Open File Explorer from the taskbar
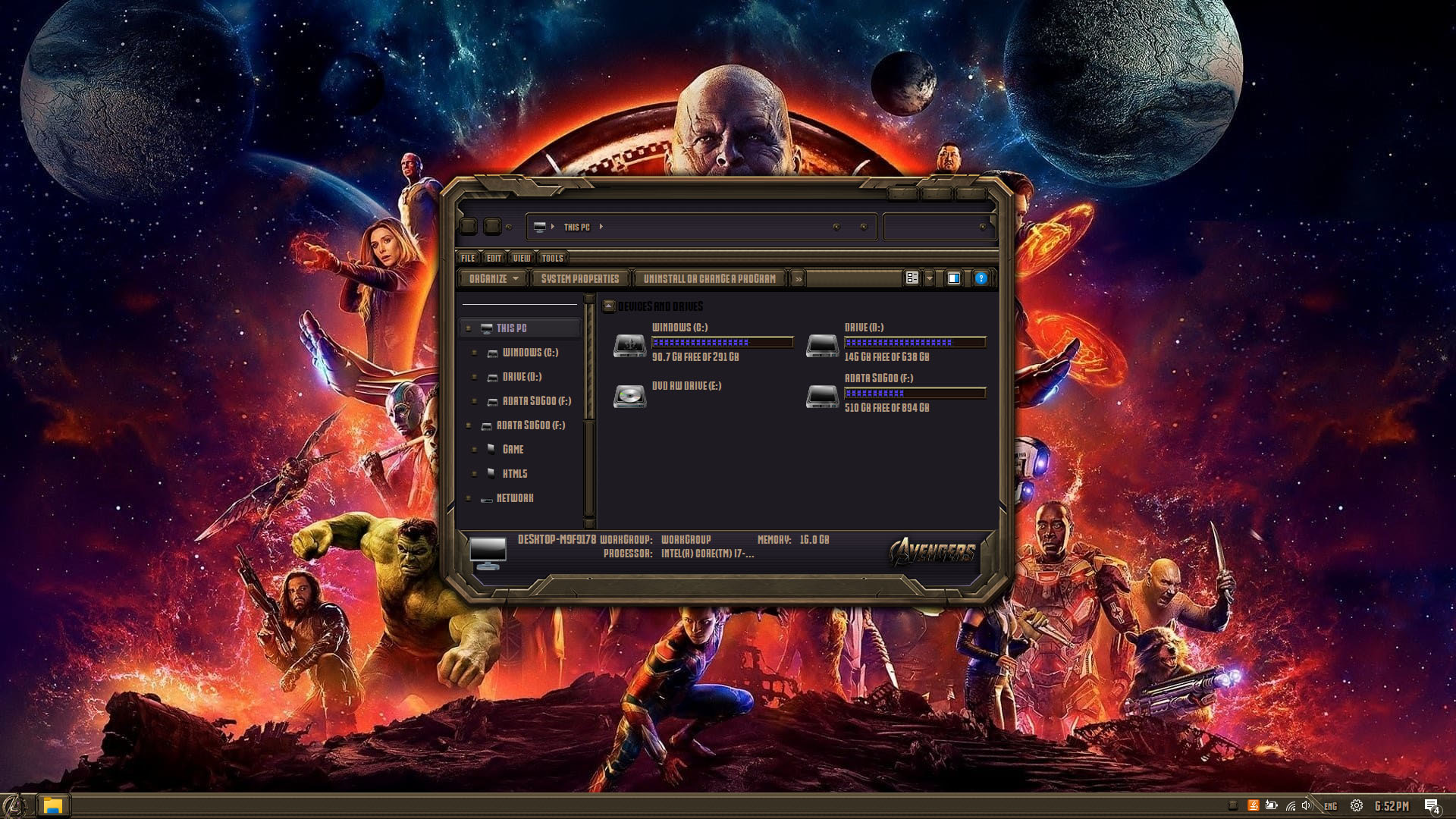 [x=52, y=805]
